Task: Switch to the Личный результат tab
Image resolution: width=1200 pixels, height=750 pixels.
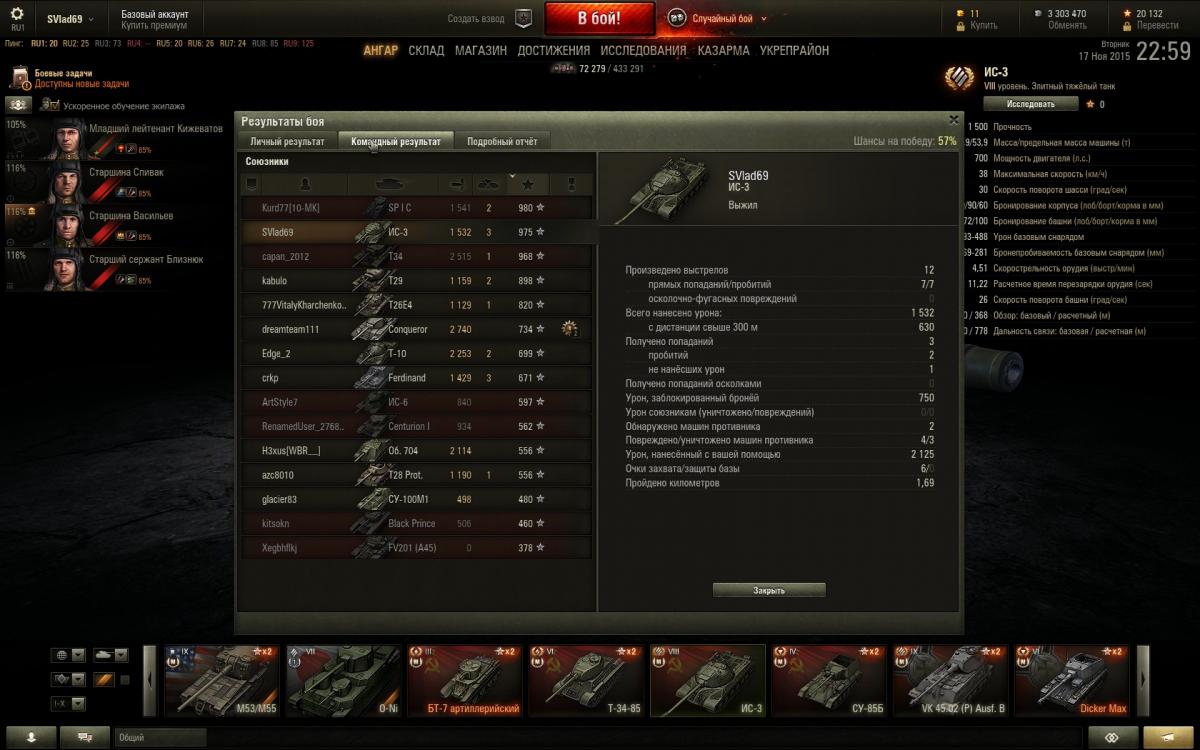Action: [287, 141]
